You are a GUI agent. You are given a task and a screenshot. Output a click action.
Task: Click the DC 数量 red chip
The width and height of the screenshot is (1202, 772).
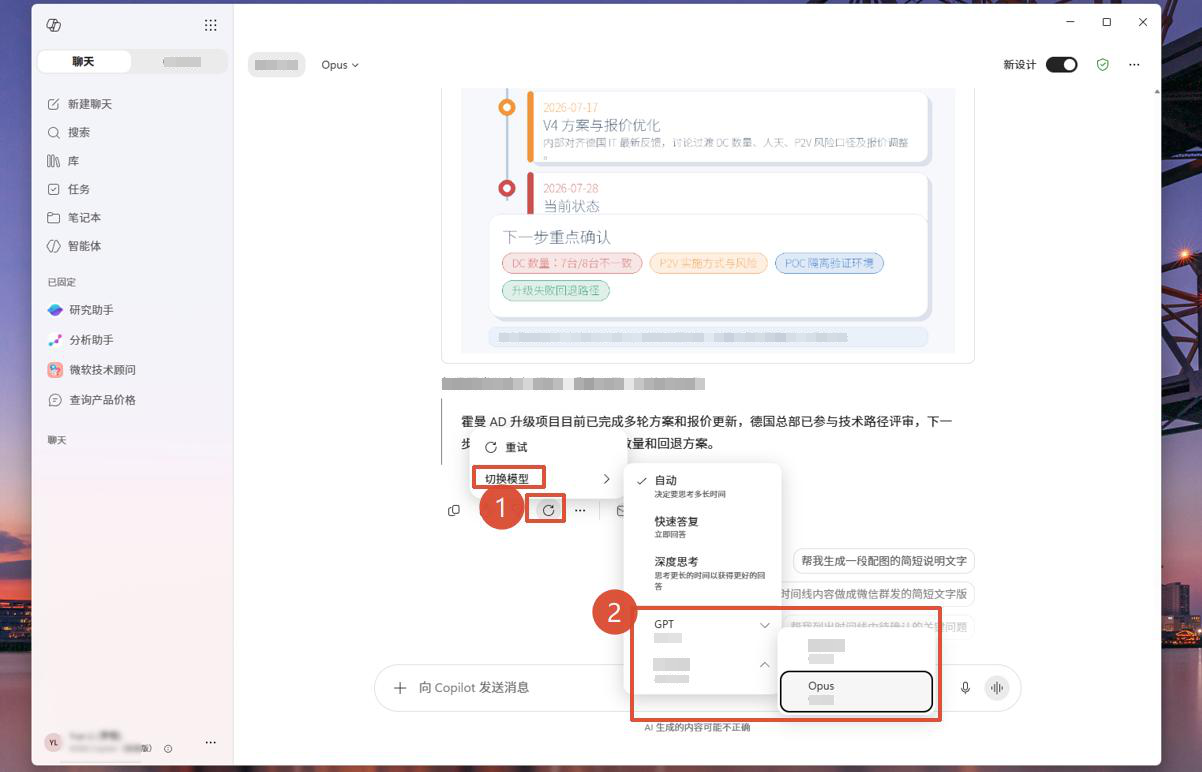coord(572,263)
